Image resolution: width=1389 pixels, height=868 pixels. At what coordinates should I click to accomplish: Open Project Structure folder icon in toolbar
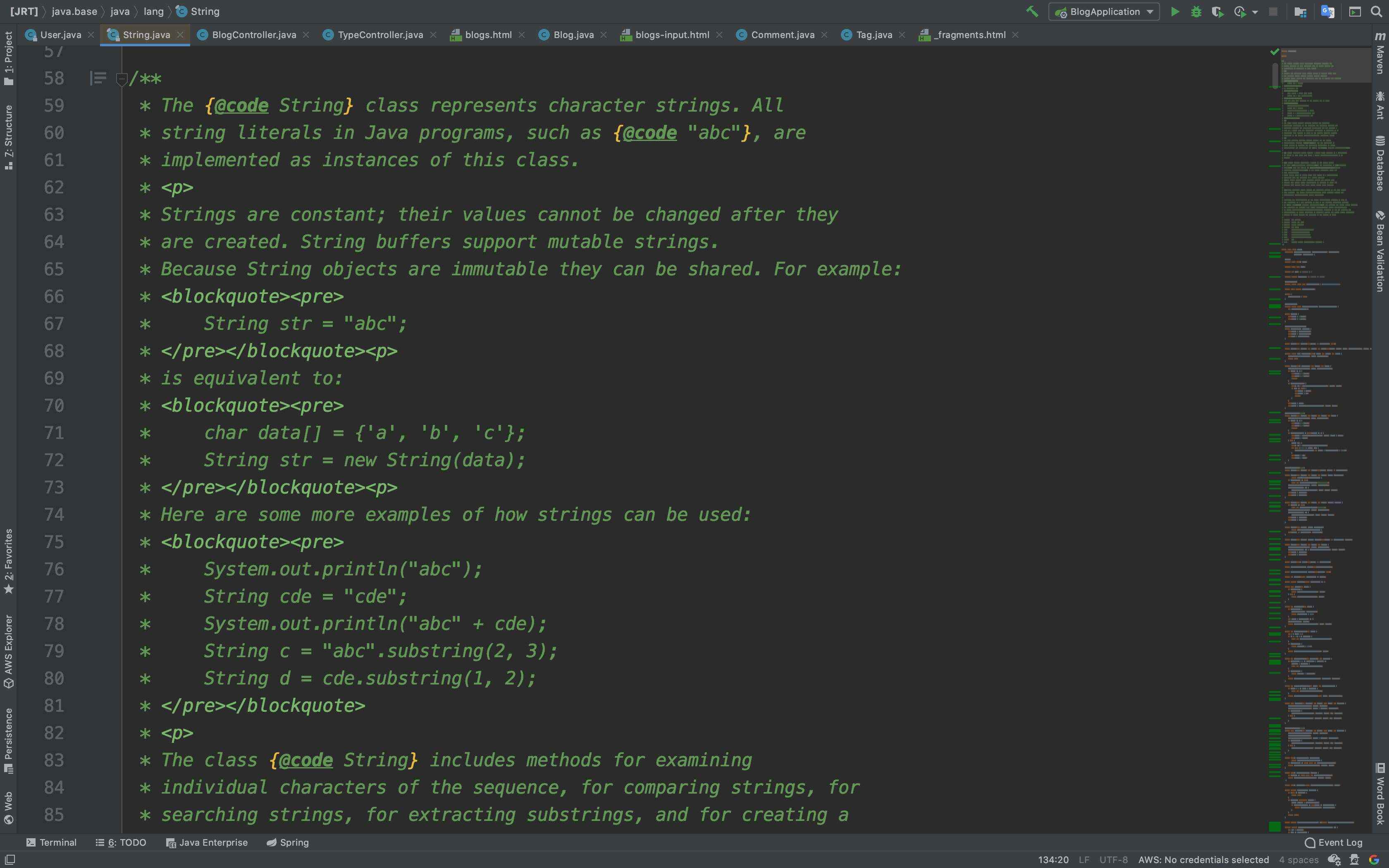click(x=1301, y=12)
